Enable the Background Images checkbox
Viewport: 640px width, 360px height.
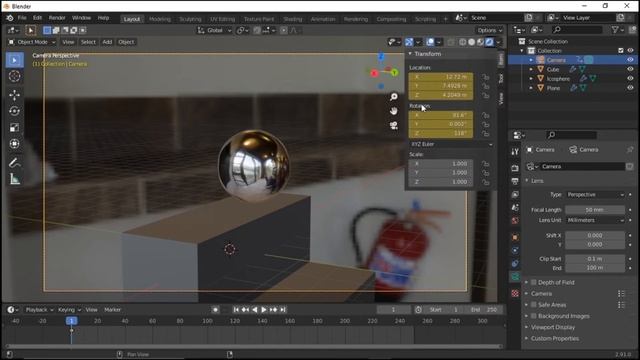533,316
